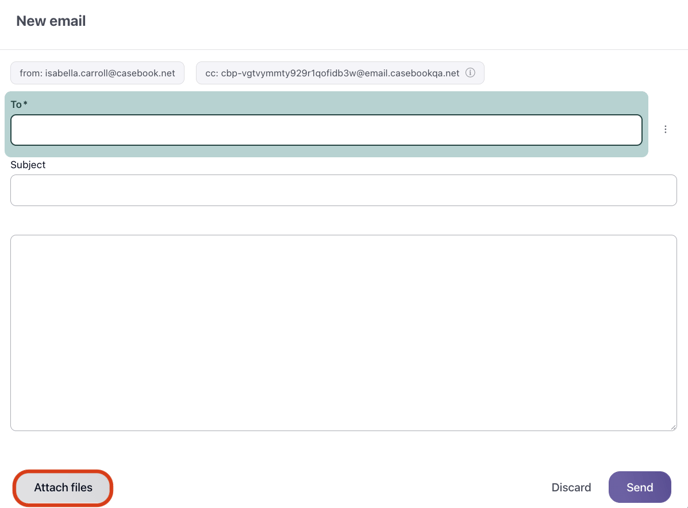Viewport: 688px width, 508px height.
Task: Click the "from:" prefix text in sender chip
Action: 31,73
